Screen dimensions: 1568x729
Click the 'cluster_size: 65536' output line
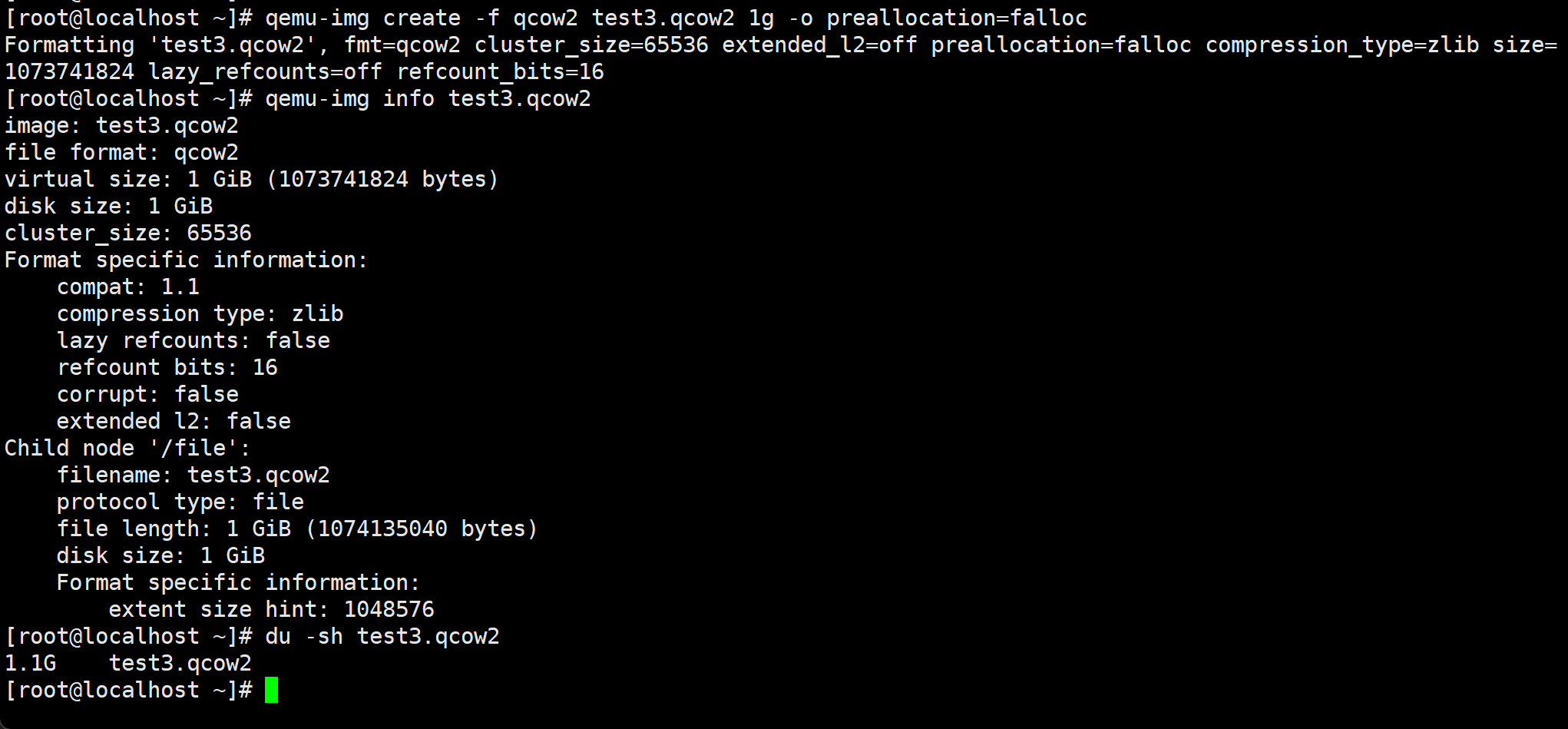127,233
